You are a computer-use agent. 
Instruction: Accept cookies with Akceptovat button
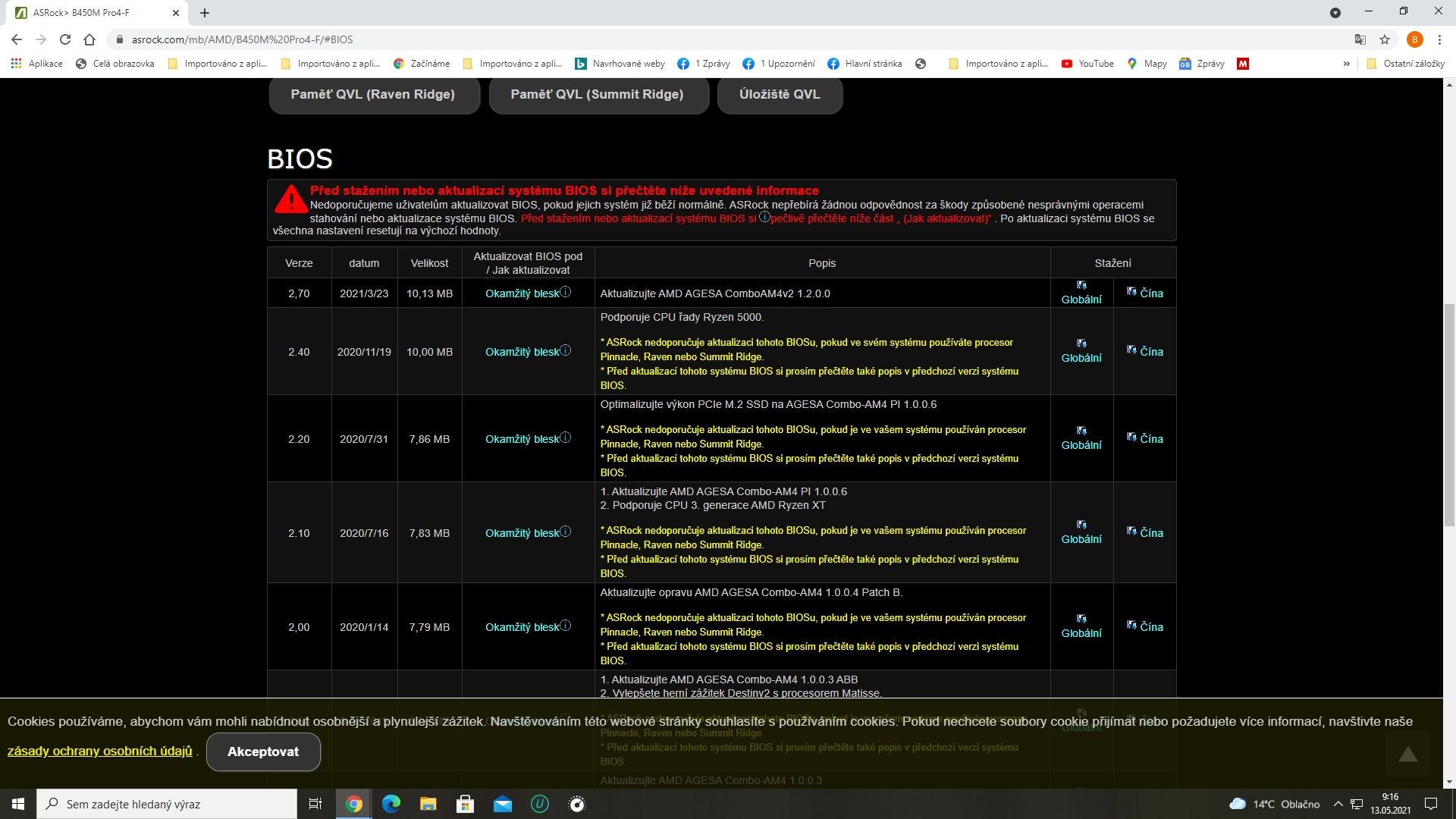(x=263, y=752)
